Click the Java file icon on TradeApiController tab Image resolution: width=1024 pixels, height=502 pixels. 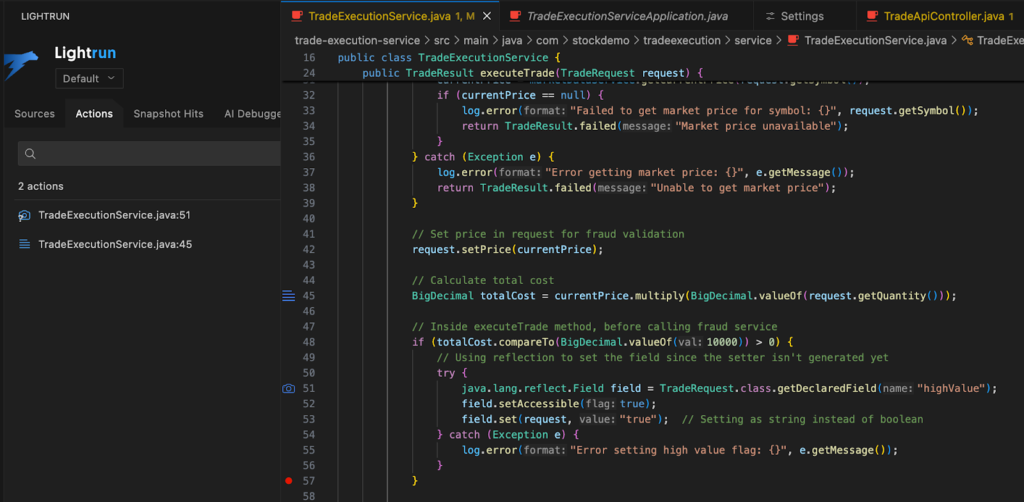tap(873, 16)
